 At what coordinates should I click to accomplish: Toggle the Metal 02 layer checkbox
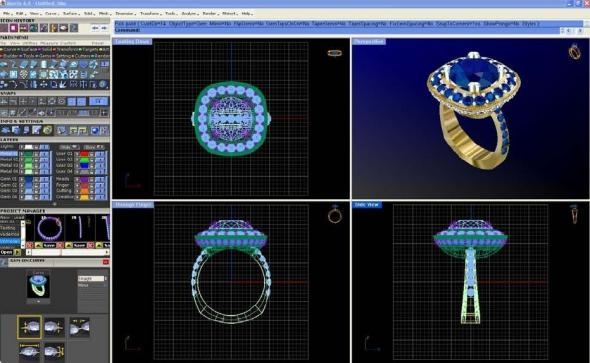pos(21,160)
